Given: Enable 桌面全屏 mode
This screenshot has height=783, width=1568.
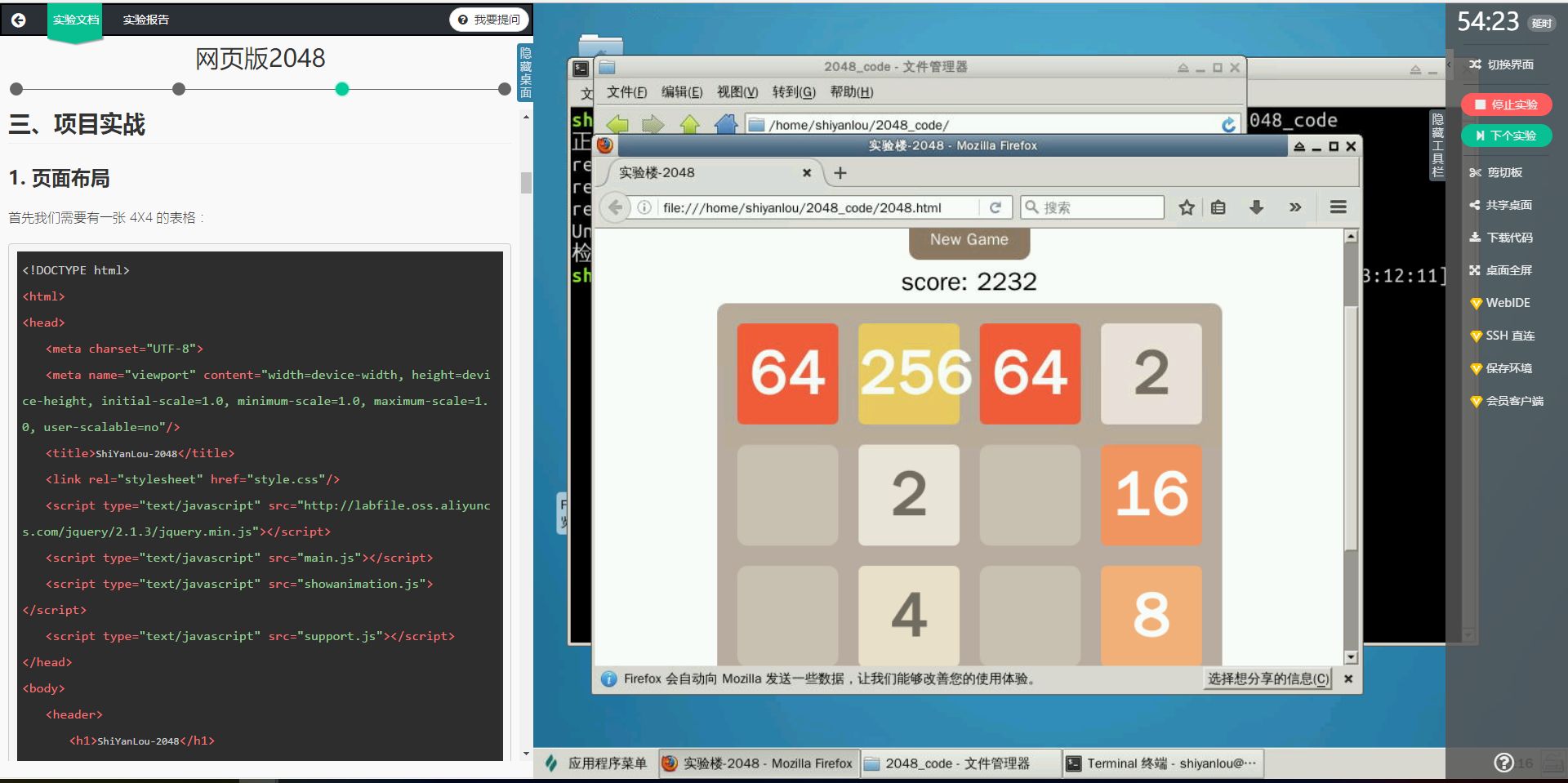Looking at the screenshot, I should (1501, 270).
